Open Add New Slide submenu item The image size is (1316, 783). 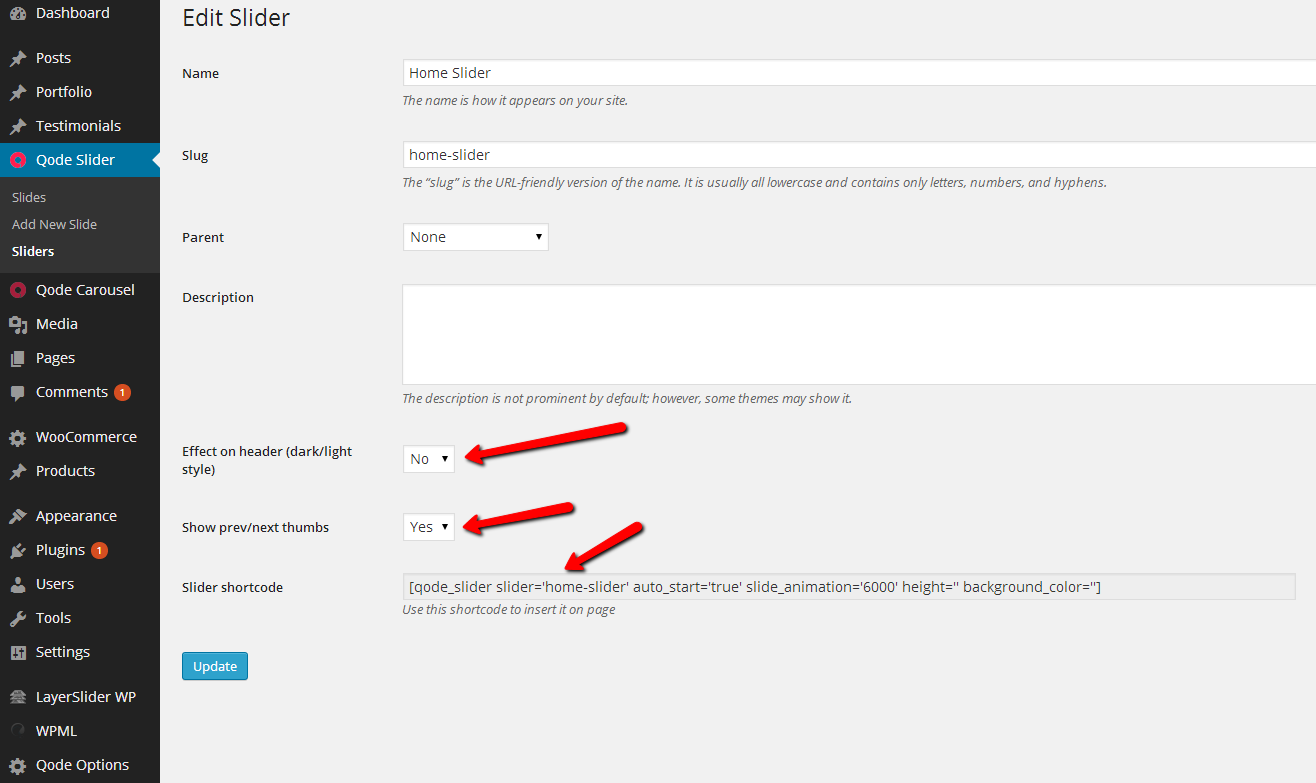(54, 225)
